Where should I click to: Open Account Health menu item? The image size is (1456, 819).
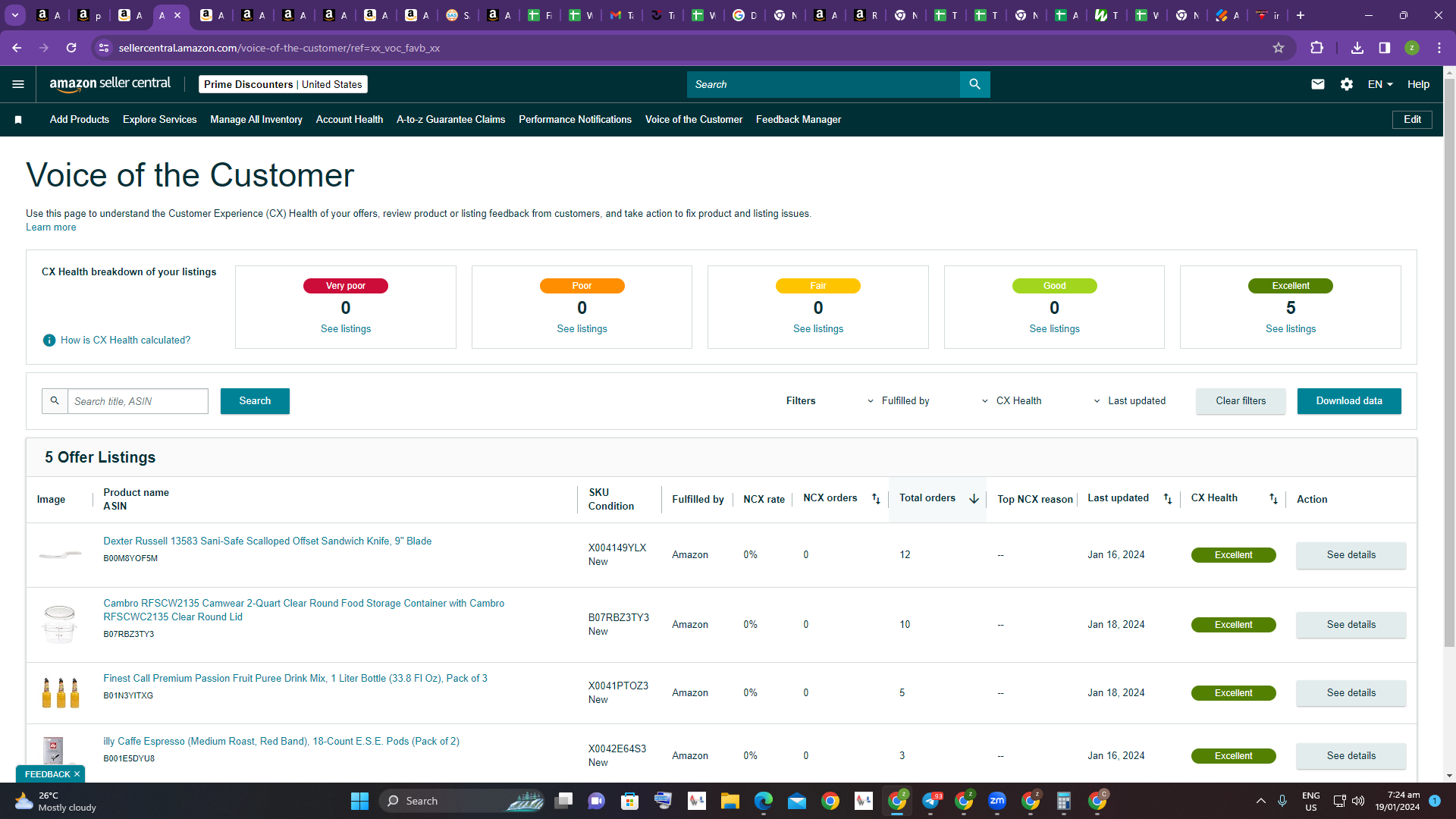click(x=350, y=120)
